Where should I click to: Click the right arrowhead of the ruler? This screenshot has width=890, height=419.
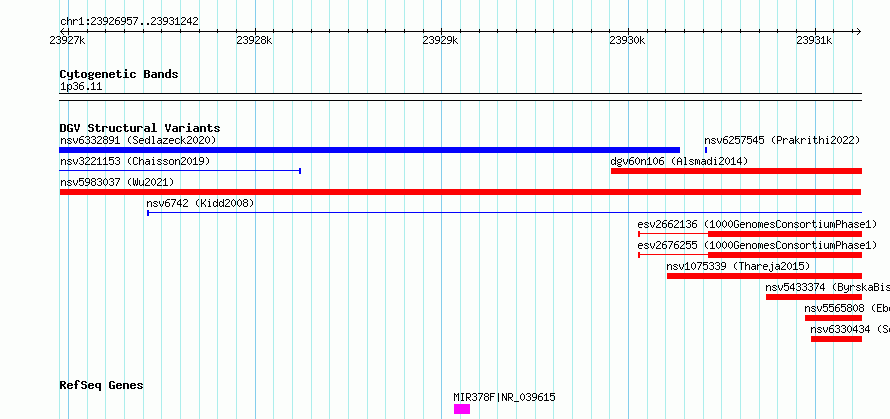click(x=858, y=32)
